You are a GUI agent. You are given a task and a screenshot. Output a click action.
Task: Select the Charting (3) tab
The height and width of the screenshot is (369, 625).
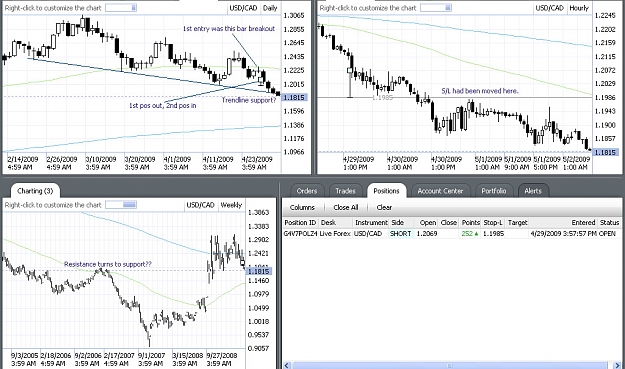(x=35, y=191)
